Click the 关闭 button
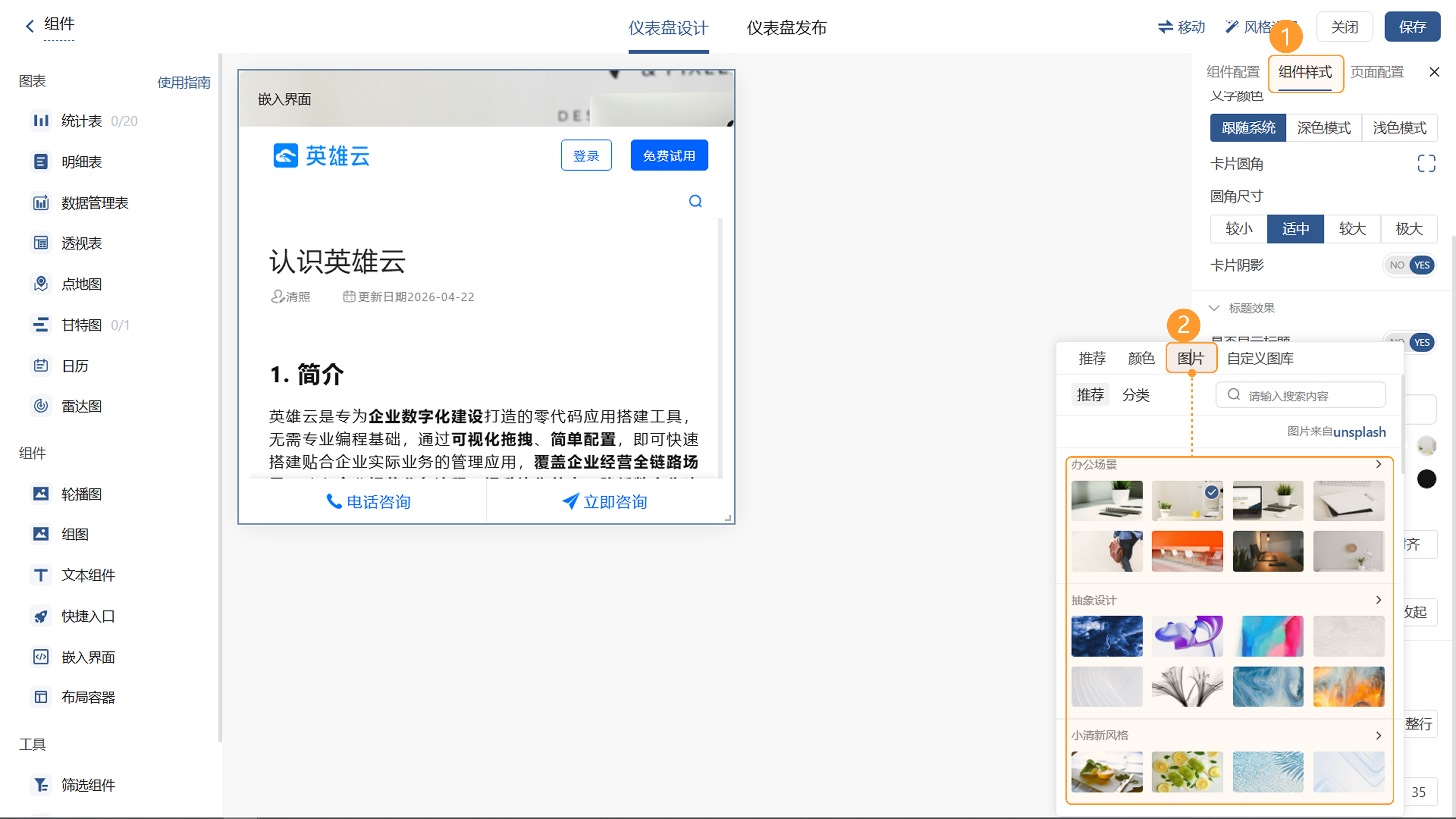 tap(1344, 27)
